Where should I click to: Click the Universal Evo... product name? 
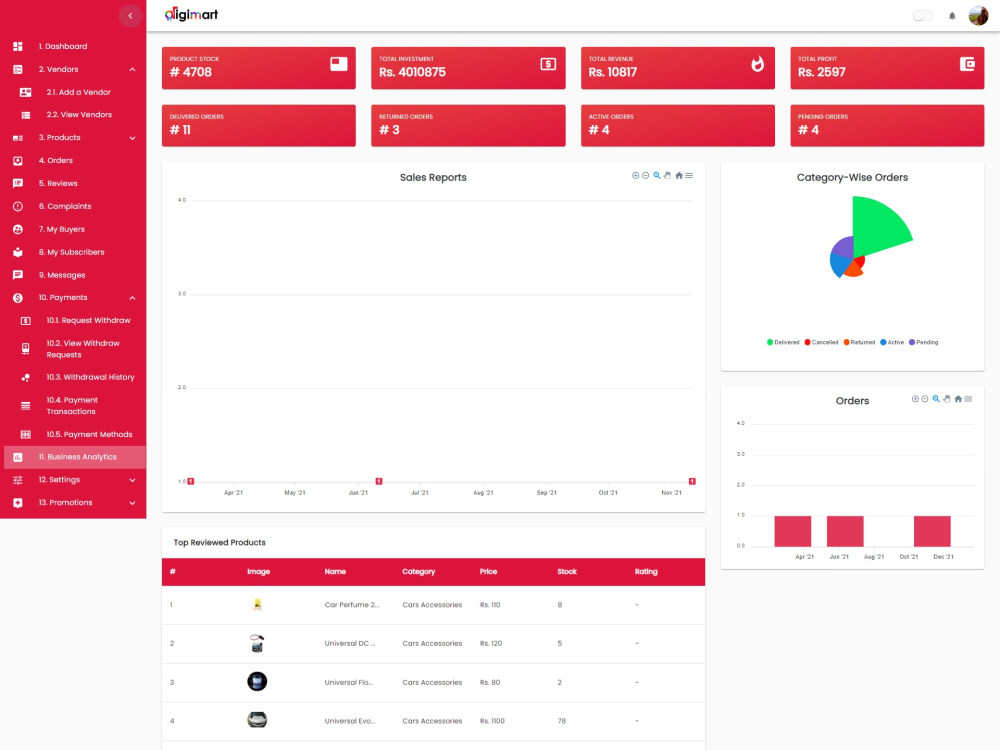349,721
